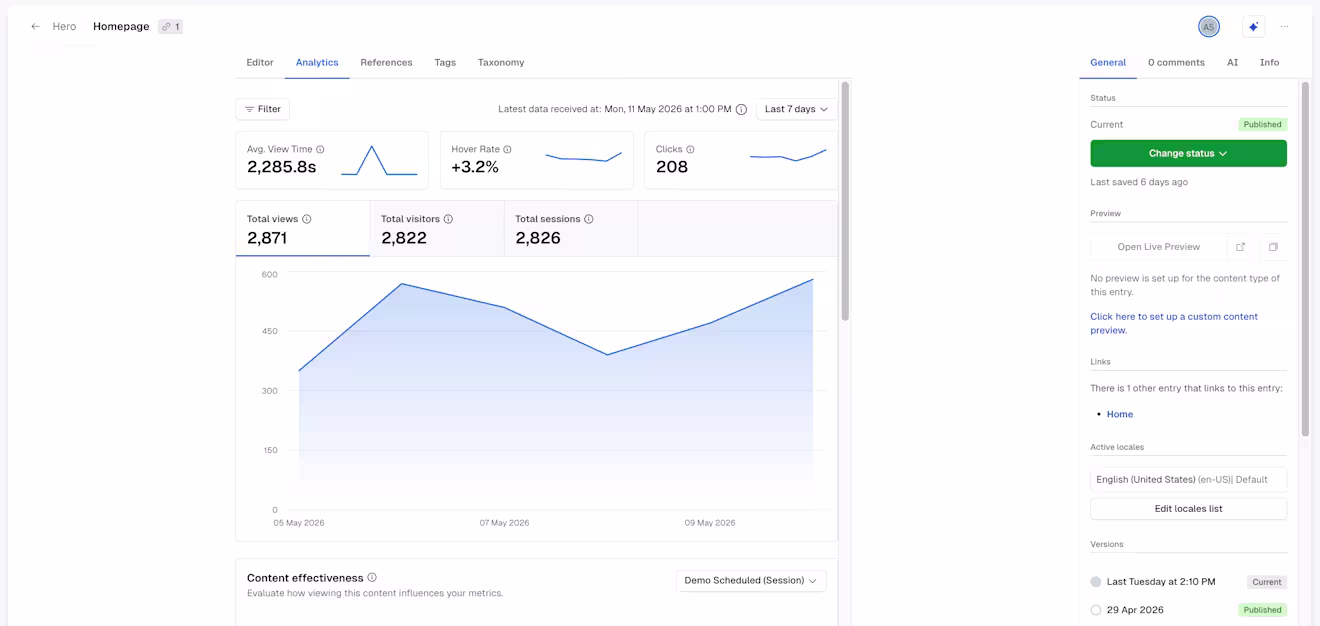This screenshot has height=626, width=1320.
Task: Click the Published status badge
Action: 1262,125
